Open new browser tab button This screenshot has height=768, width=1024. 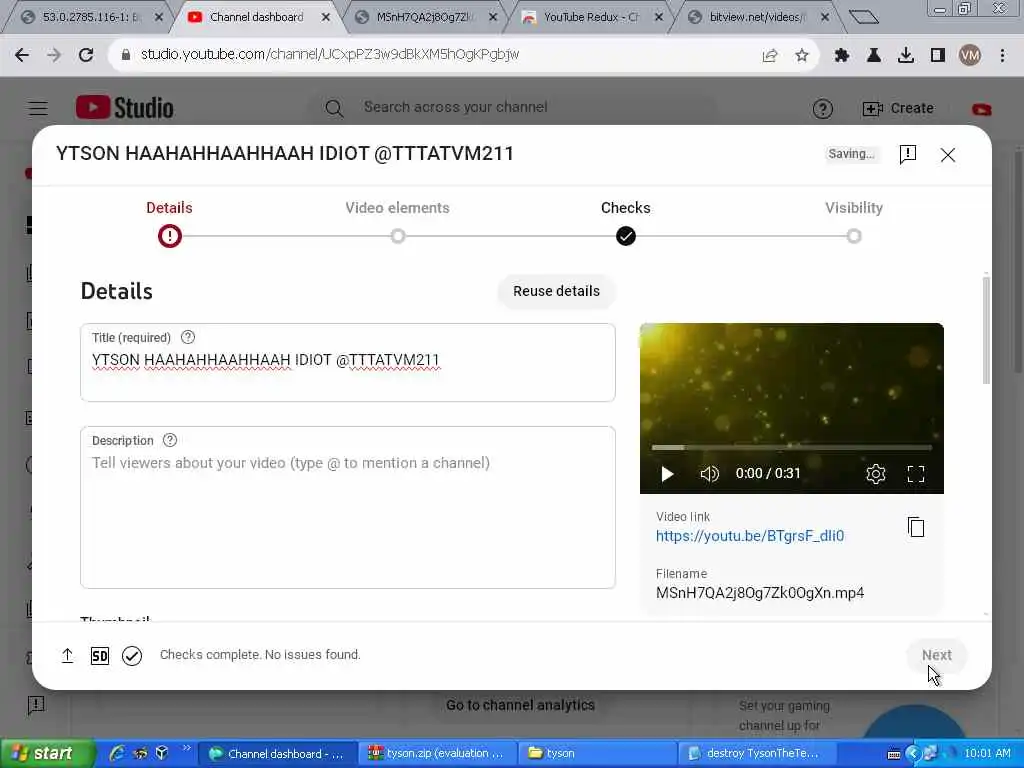tap(863, 18)
